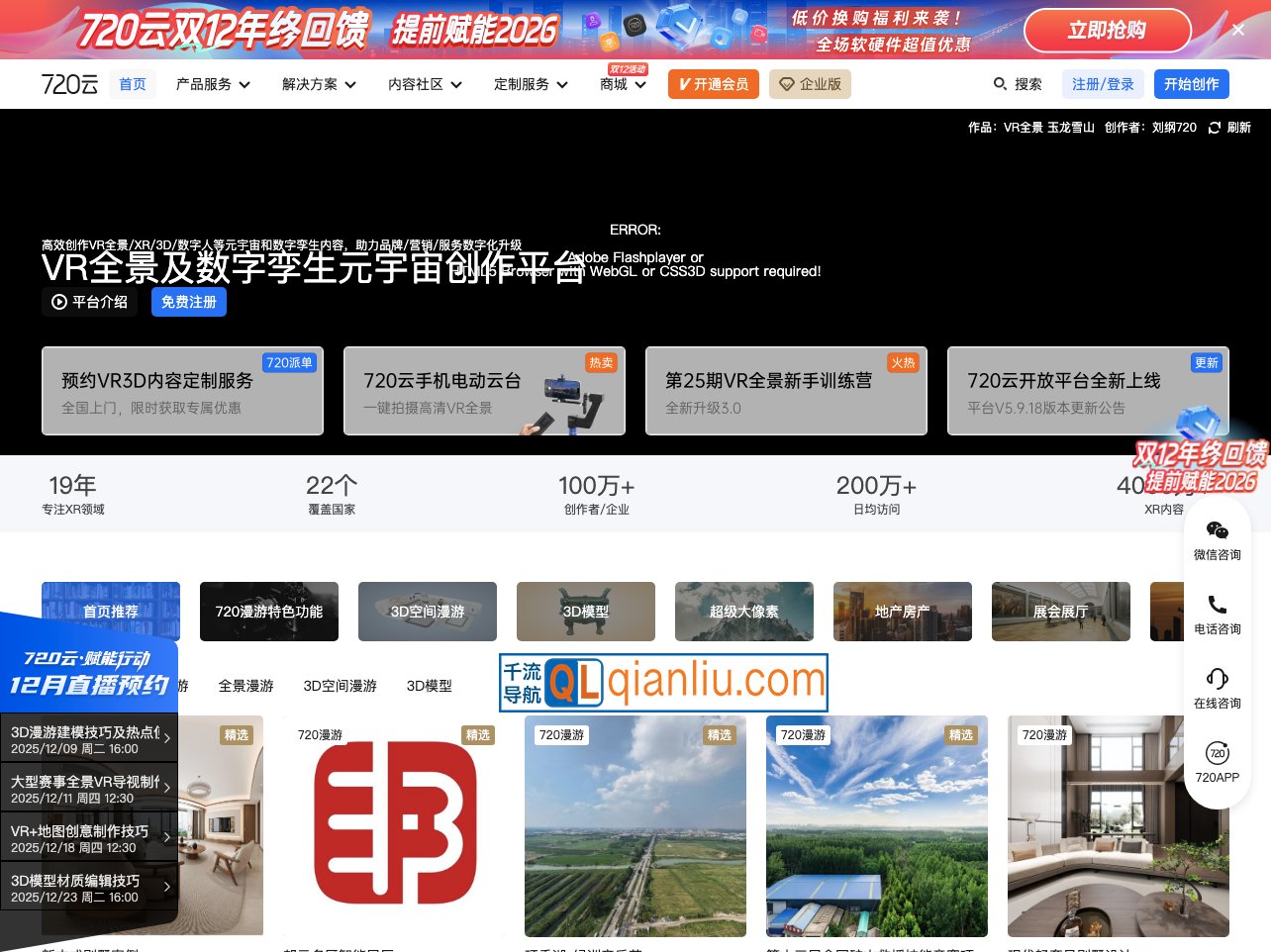The image size is (1271, 952).
Task: Switch to the 3D模型 content tab
Action: coord(429,685)
